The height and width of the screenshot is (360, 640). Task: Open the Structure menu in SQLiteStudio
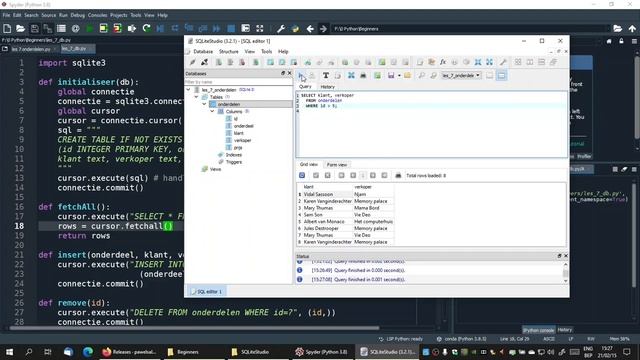point(229,52)
